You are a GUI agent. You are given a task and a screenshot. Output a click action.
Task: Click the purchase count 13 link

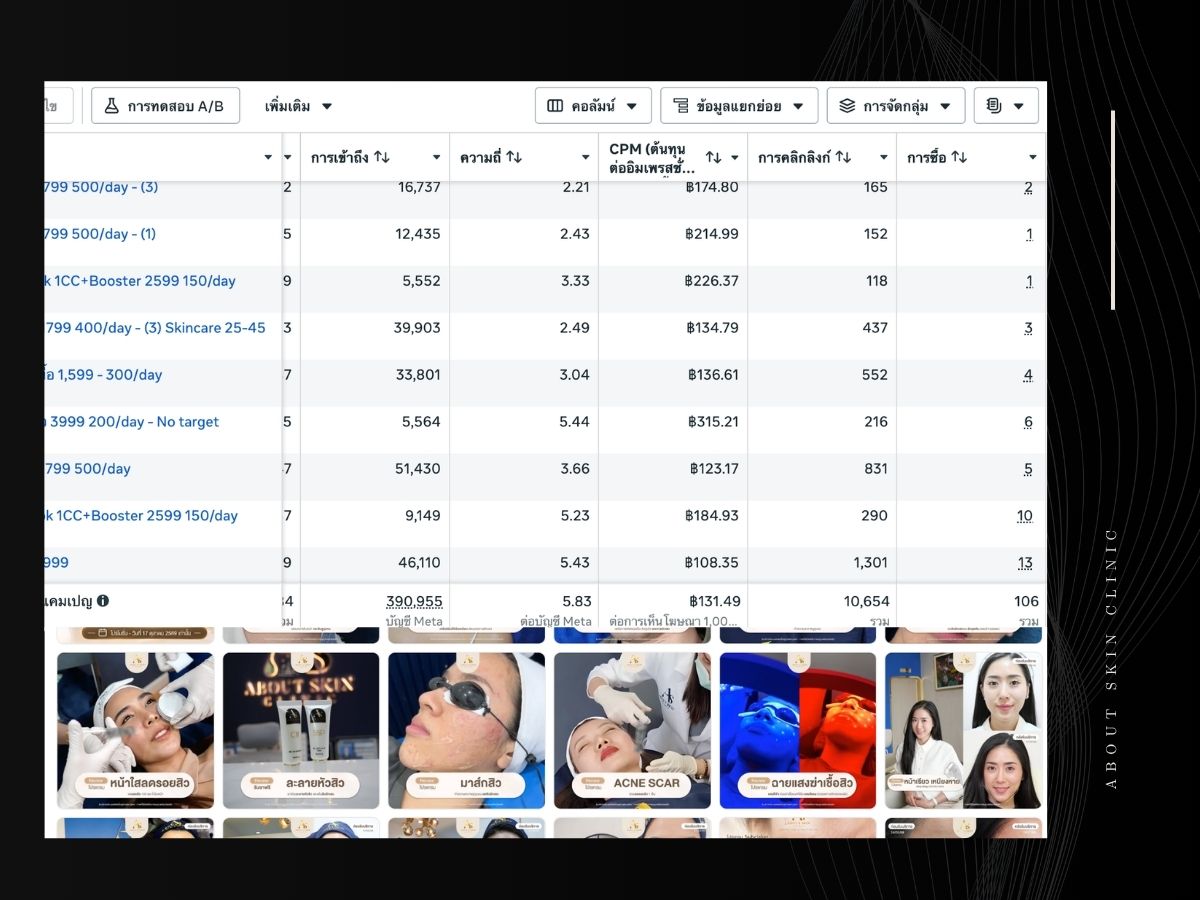tap(1025, 563)
